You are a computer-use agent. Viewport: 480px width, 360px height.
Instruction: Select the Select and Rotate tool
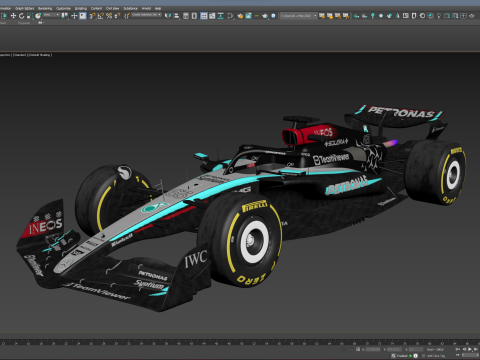coord(22,16)
